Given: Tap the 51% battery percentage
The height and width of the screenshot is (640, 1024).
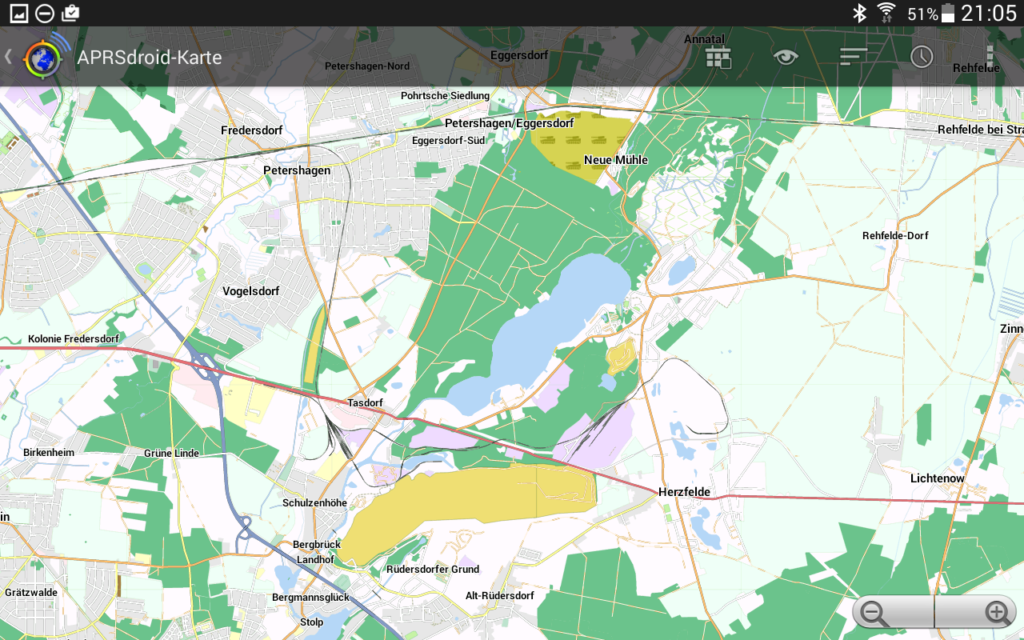Looking at the screenshot, I should (x=922, y=14).
